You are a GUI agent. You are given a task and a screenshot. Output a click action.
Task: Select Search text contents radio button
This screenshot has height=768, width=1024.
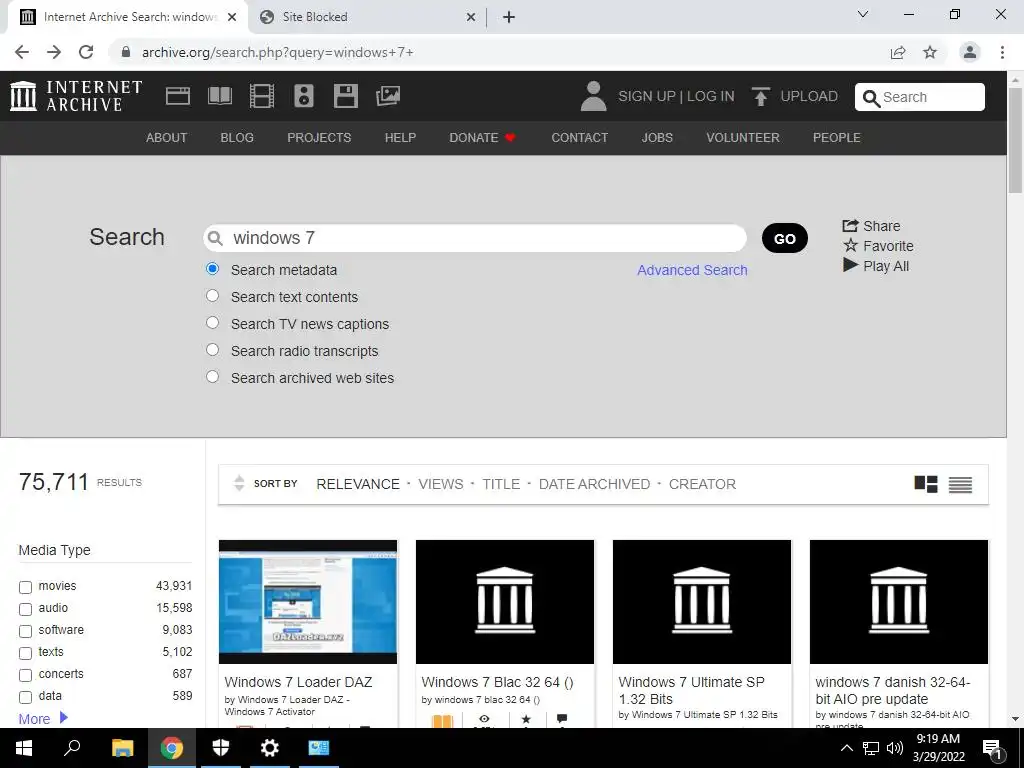[x=212, y=295]
